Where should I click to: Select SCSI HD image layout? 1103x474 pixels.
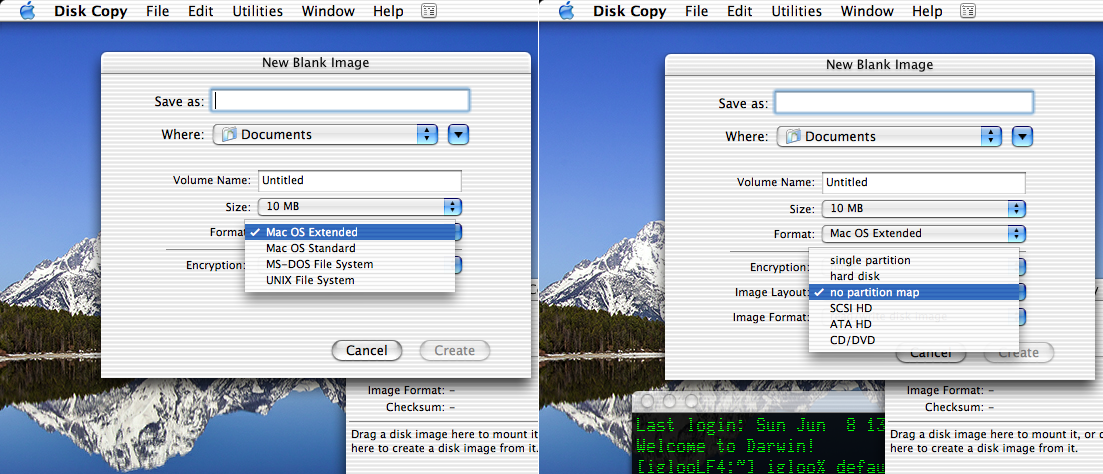(x=914, y=309)
